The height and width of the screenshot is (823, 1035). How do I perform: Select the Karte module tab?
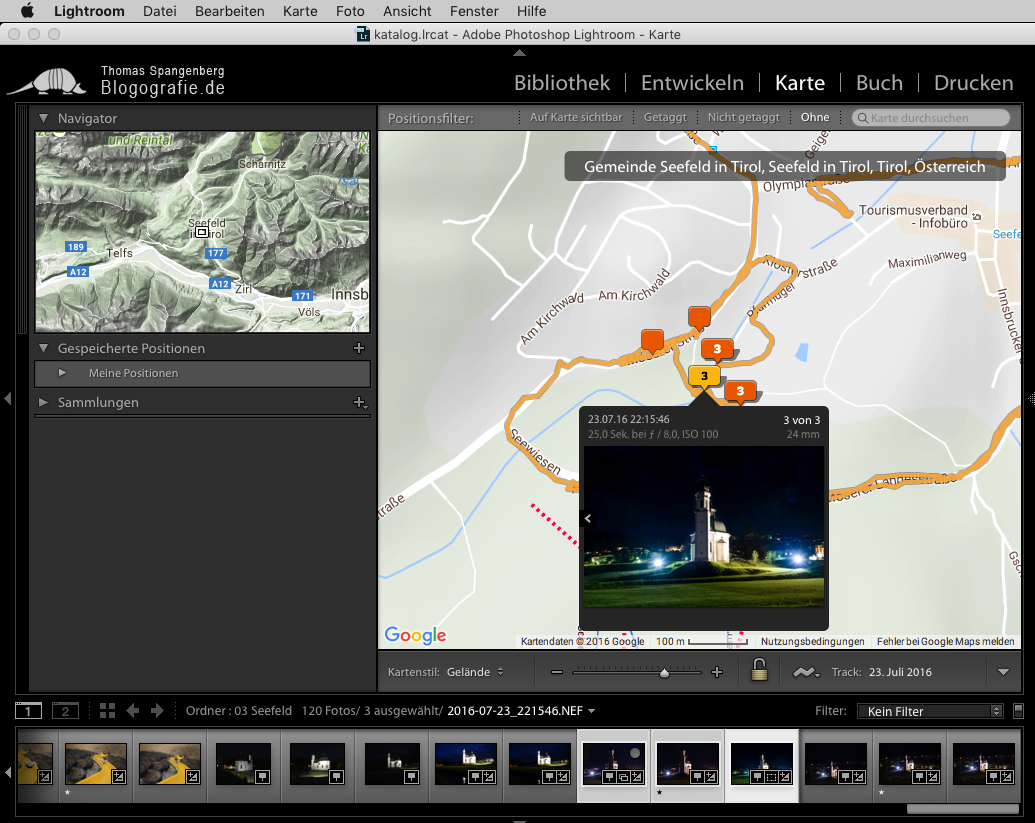click(800, 82)
